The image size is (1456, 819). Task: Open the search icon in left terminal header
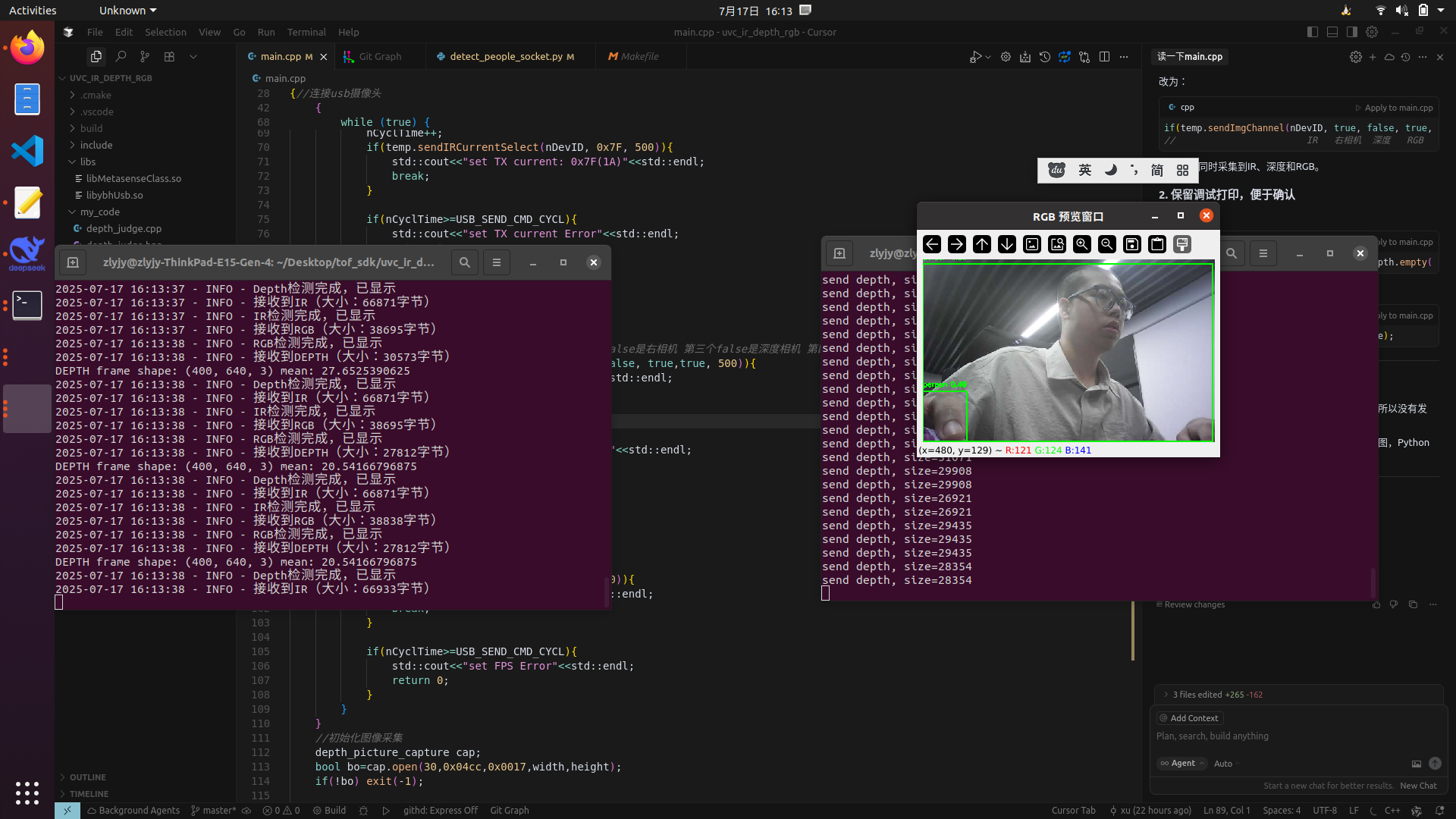465,262
